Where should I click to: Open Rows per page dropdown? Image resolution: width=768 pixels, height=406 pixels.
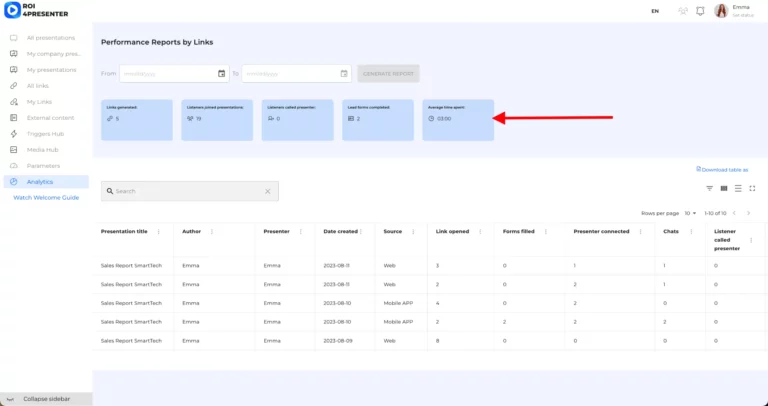[x=691, y=213]
